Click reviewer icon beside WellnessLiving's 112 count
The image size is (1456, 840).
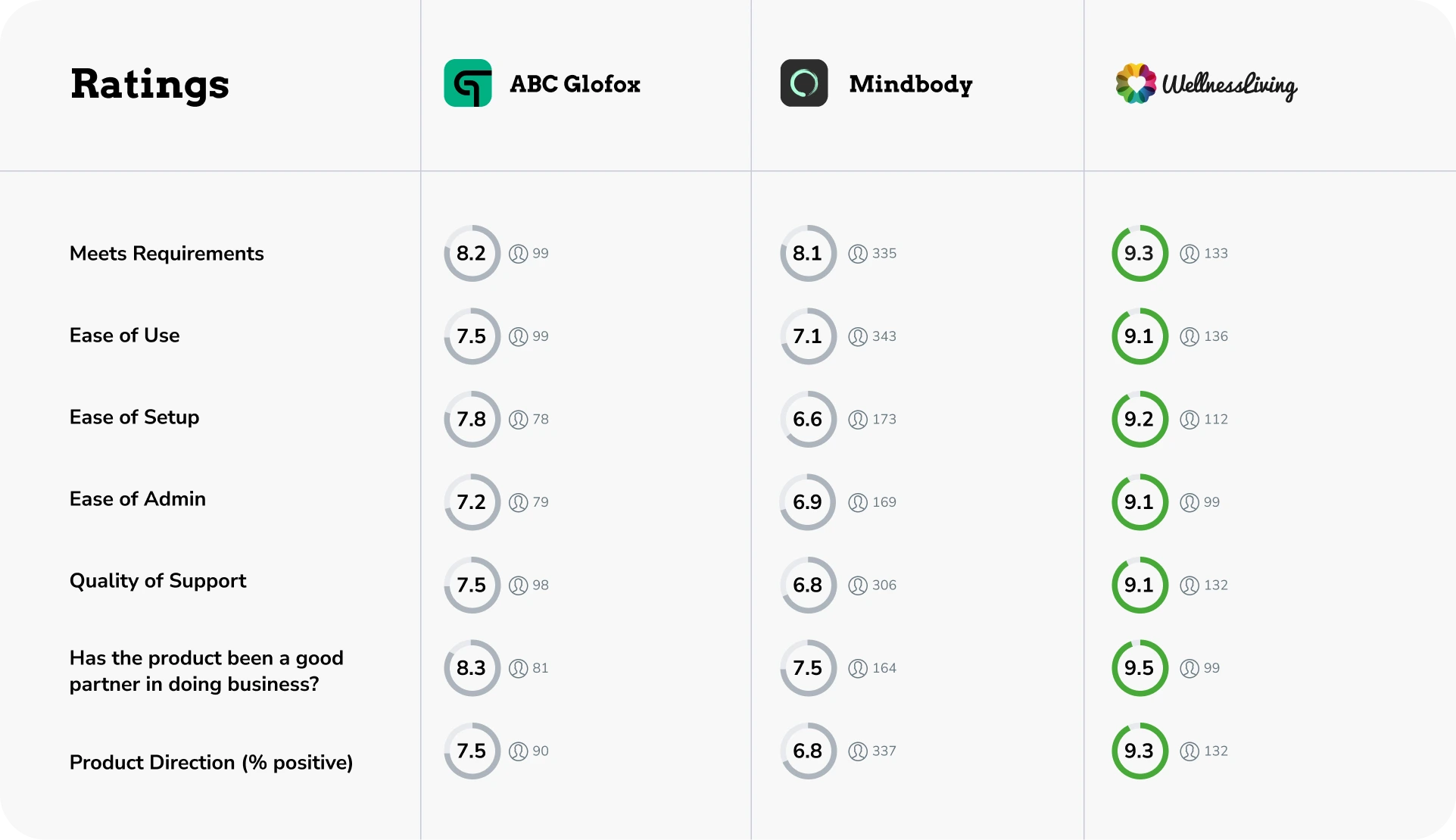[1189, 420]
